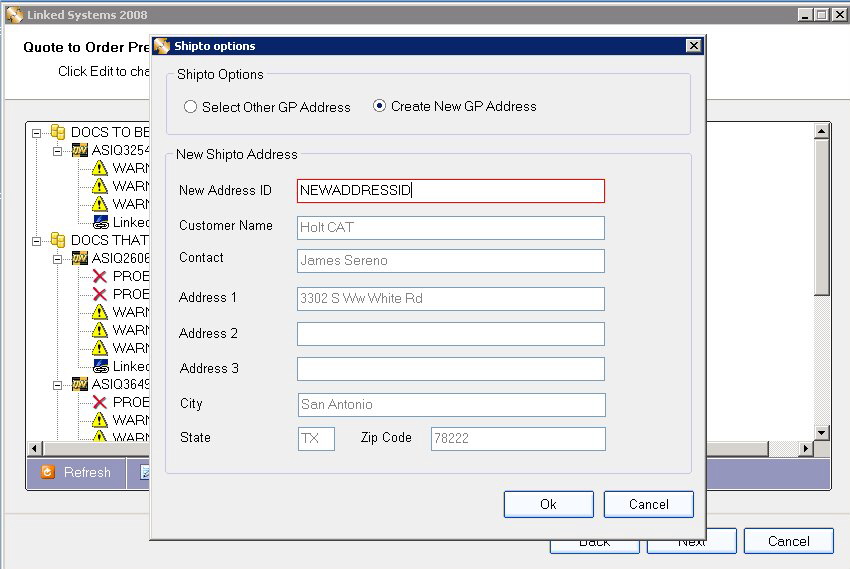Image resolution: width=850 pixels, height=569 pixels.
Task: Click first warning icon under ASIQ3254
Action: coord(100,168)
